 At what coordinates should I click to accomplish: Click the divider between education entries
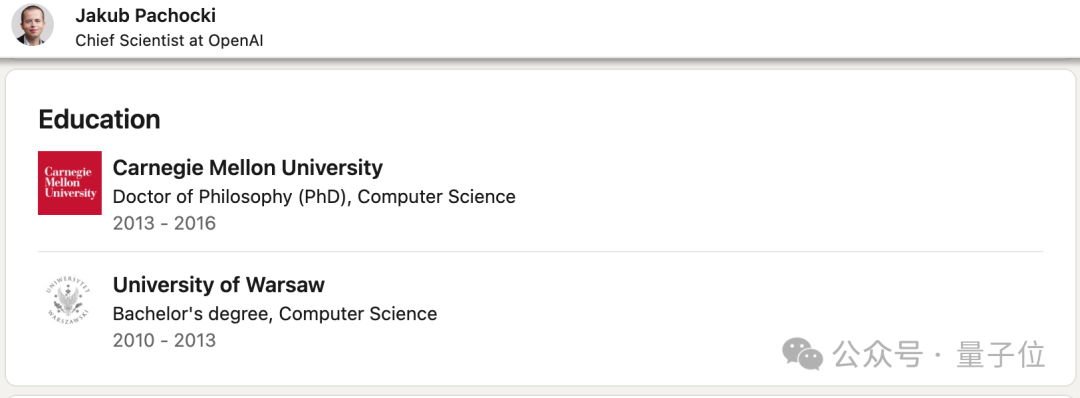(x=540, y=251)
